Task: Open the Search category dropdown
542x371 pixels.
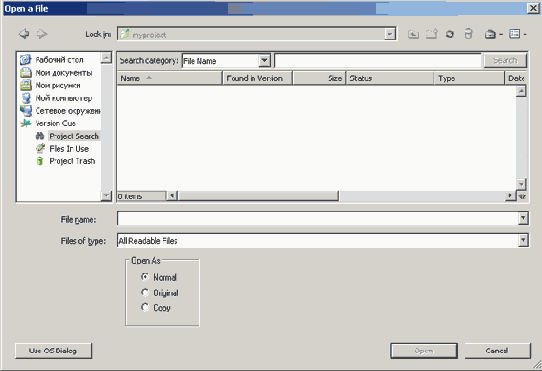Action: click(x=264, y=61)
